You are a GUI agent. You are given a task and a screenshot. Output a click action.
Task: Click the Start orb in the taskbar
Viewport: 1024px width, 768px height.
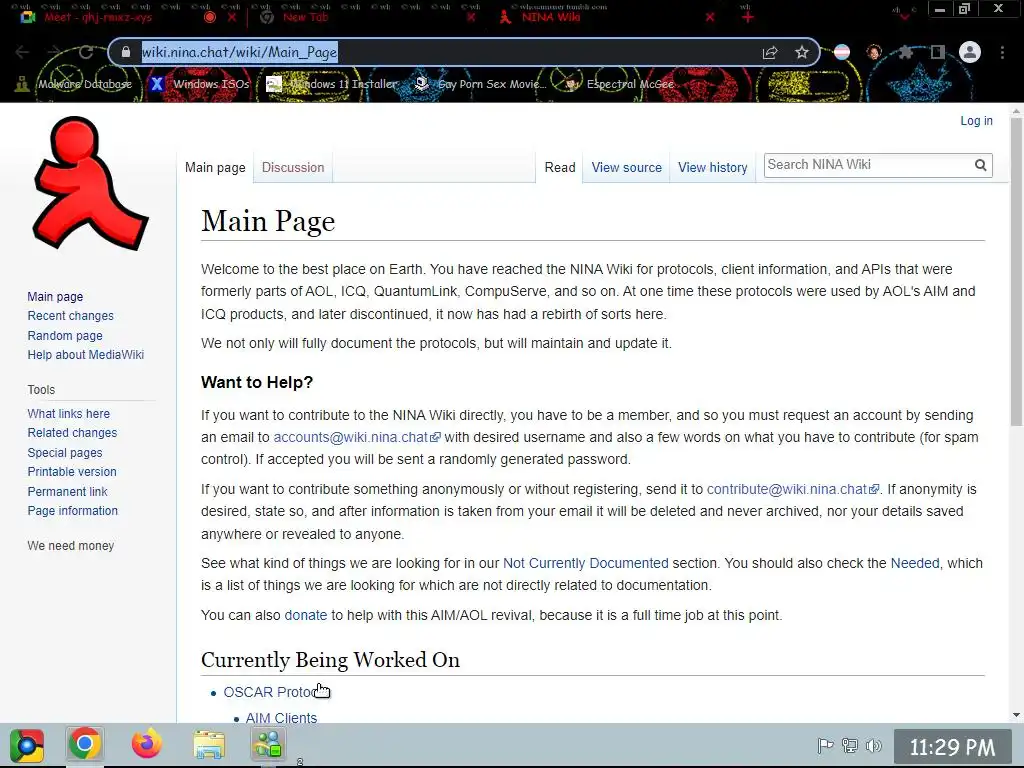[27, 745]
